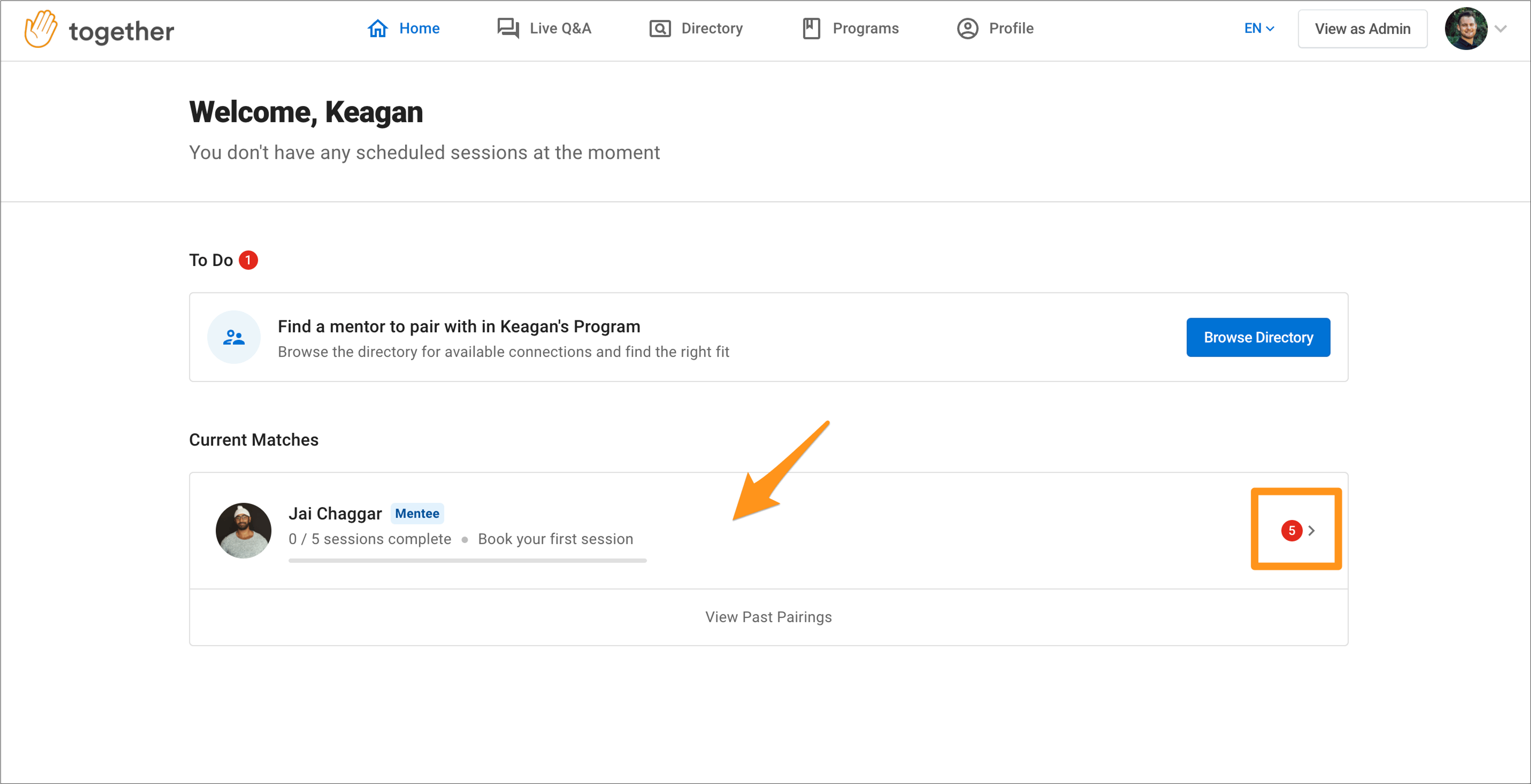Viewport: 1531px width, 784px height.
Task: Click the together wordmark
Action: coord(122,32)
